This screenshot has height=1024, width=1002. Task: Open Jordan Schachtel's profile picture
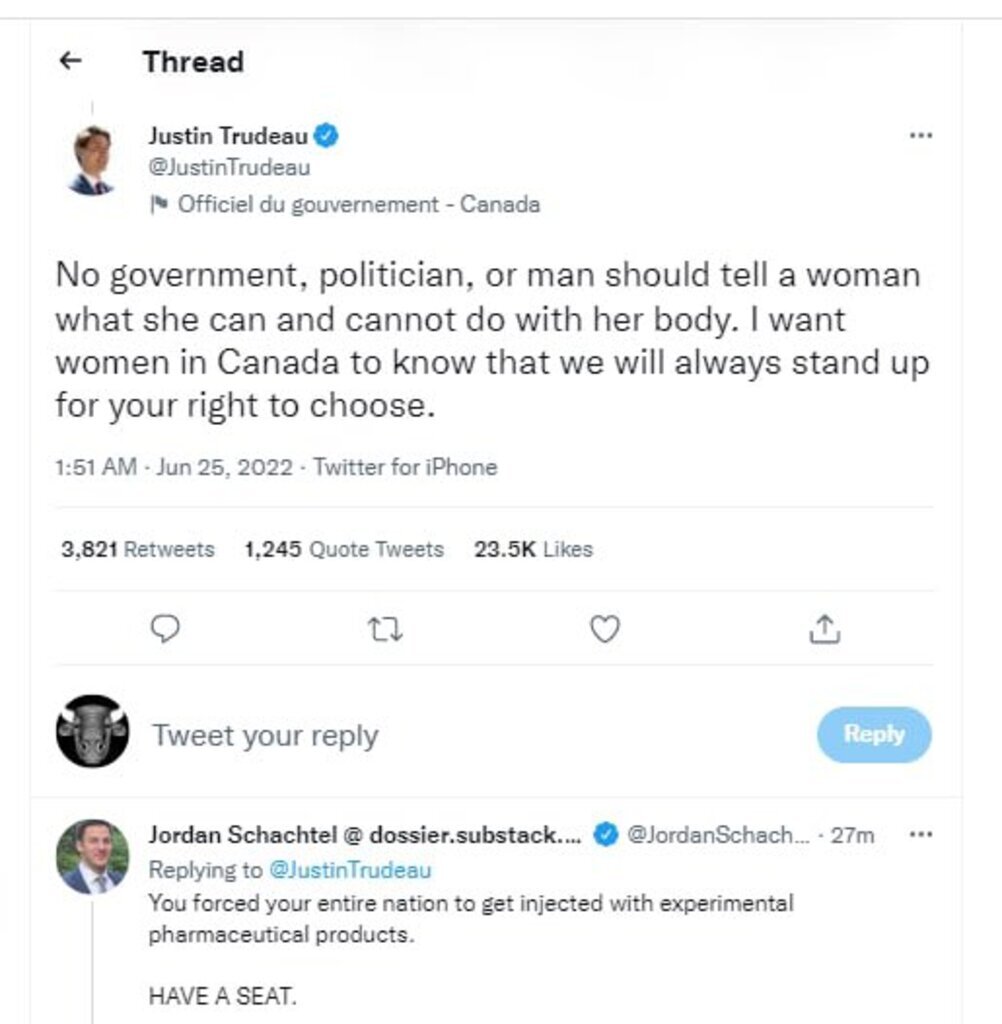tap(92, 857)
